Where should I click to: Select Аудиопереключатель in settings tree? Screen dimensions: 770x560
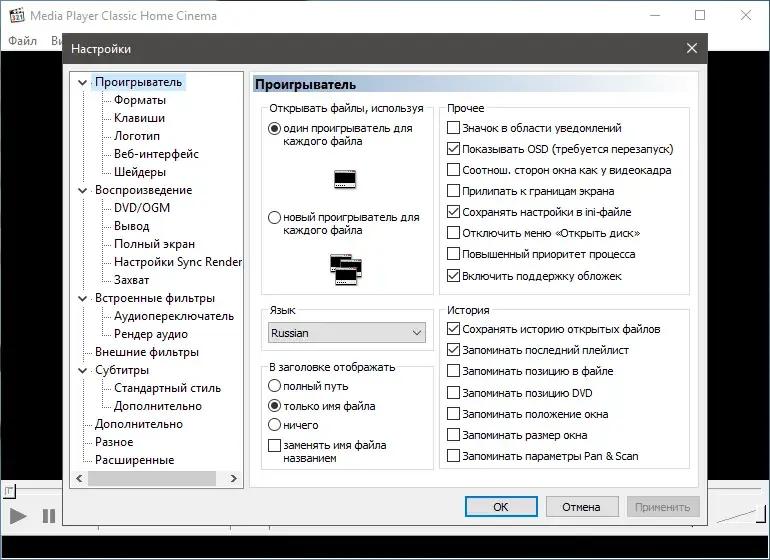pyautogui.click(x=174, y=316)
